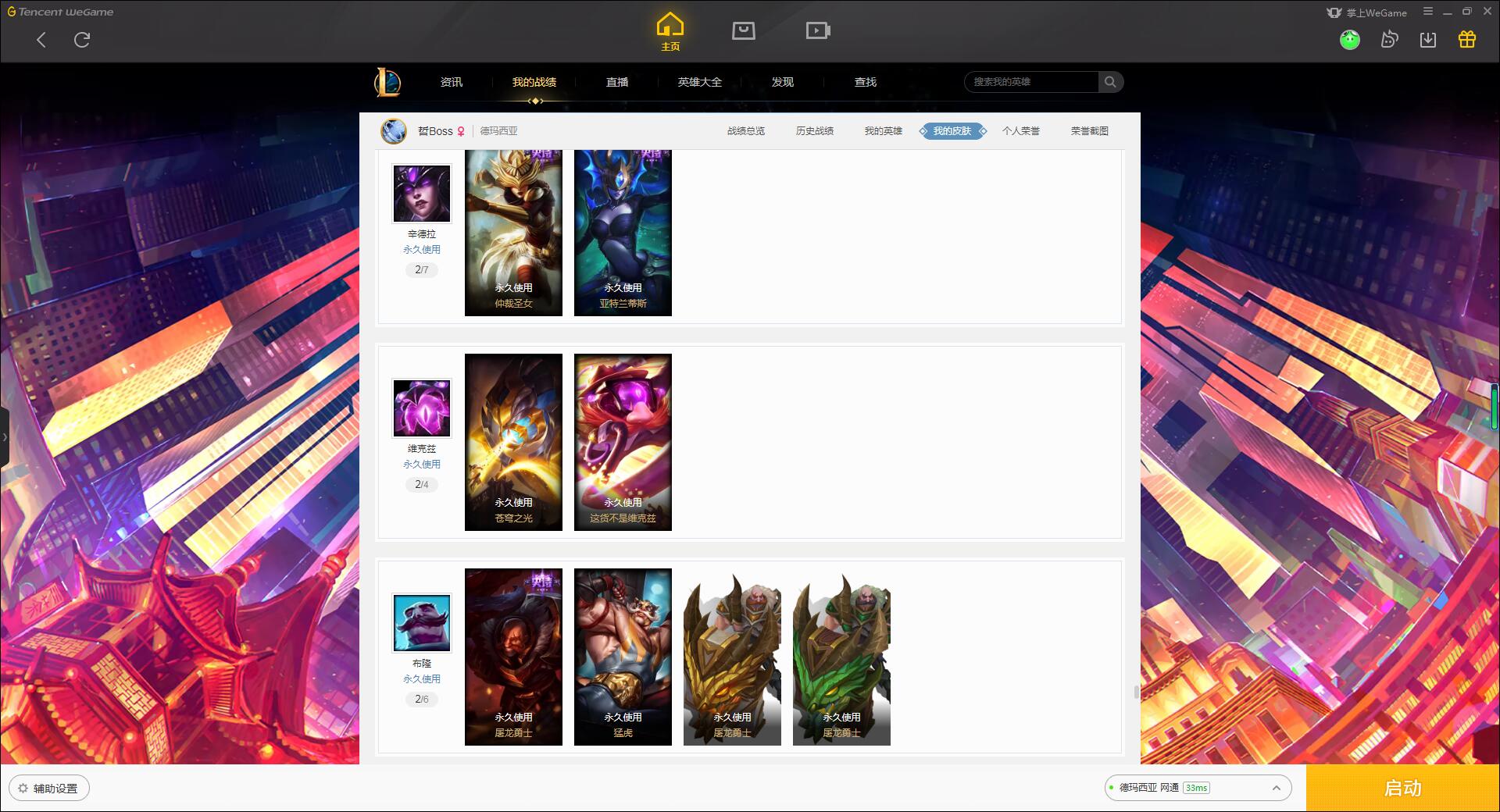The image size is (1500, 812).
Task: Select the 战绩总览 sub-tab
Action: [x=746, y=131]
